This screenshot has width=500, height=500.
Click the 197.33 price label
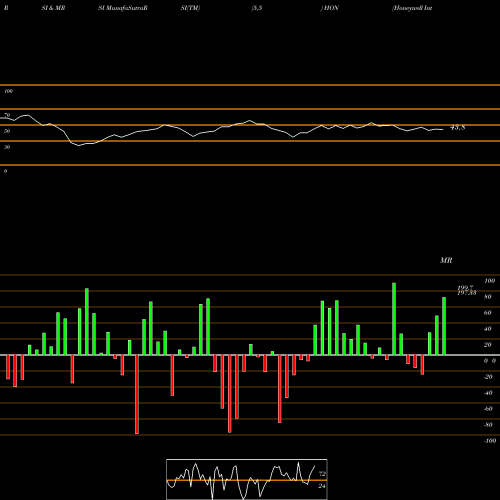(x=466, y=293)
